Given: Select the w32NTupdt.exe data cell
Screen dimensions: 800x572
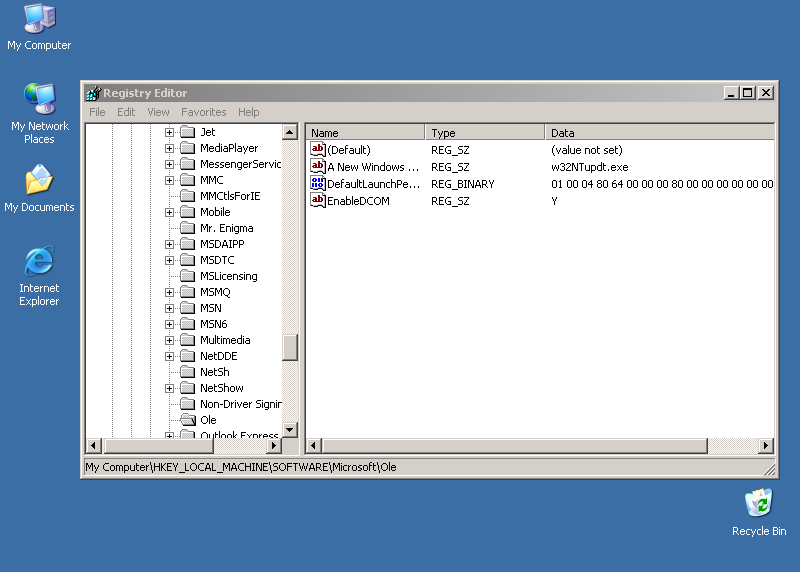Looking at the screenshot, I should pyautogui.click(x=589, y=167).
